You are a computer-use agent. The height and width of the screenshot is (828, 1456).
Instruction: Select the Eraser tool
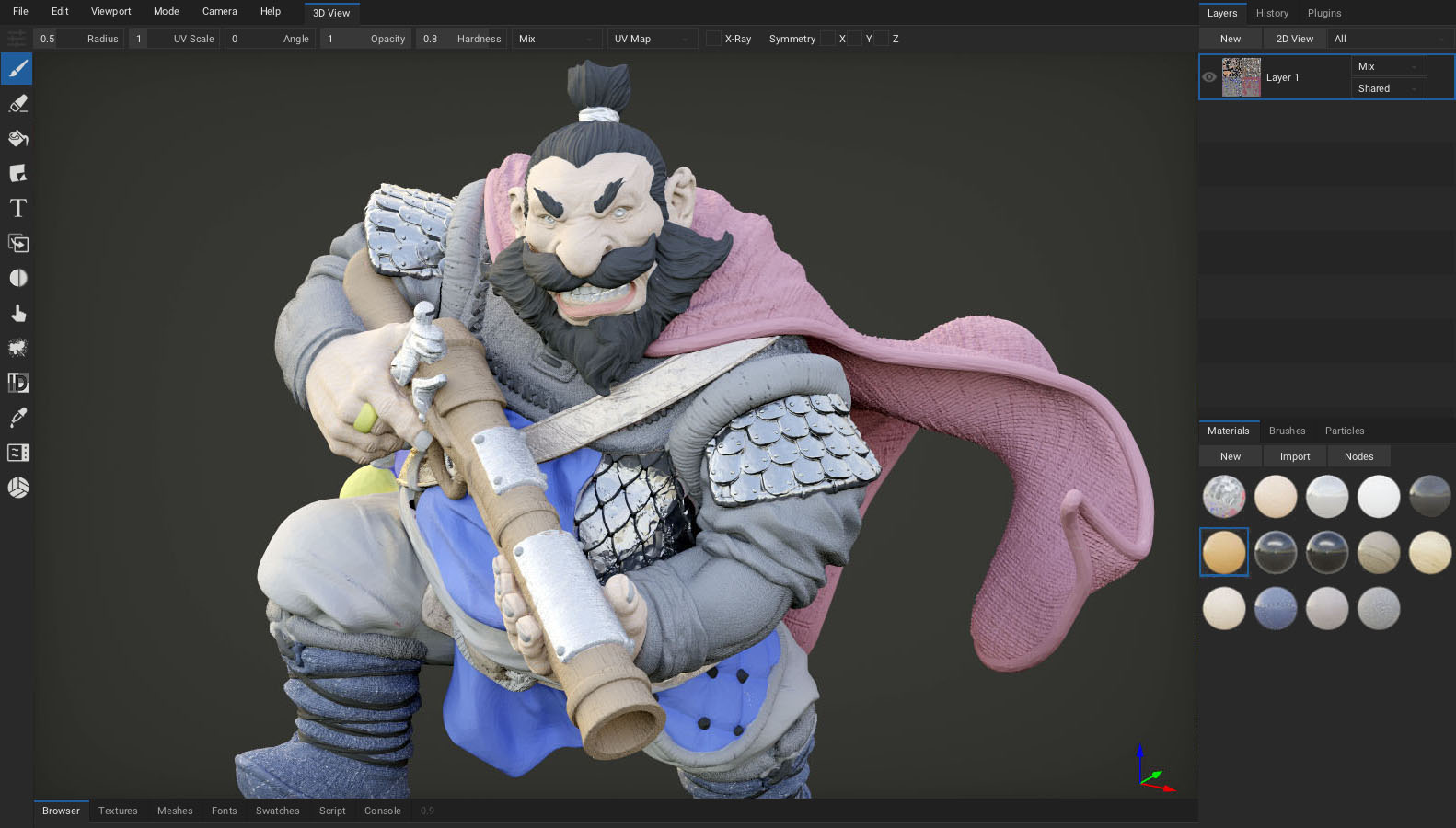[17, 104]
